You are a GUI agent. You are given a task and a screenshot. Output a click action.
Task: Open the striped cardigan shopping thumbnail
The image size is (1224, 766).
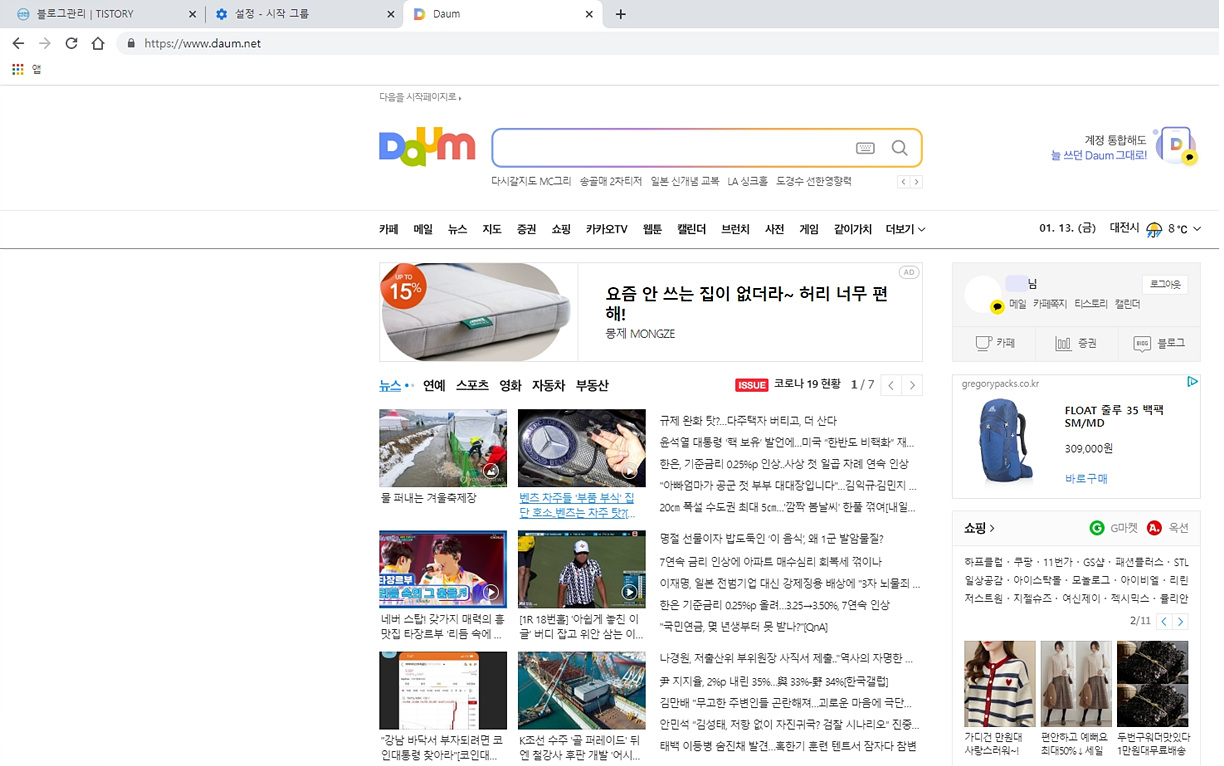click(1000, 684)
